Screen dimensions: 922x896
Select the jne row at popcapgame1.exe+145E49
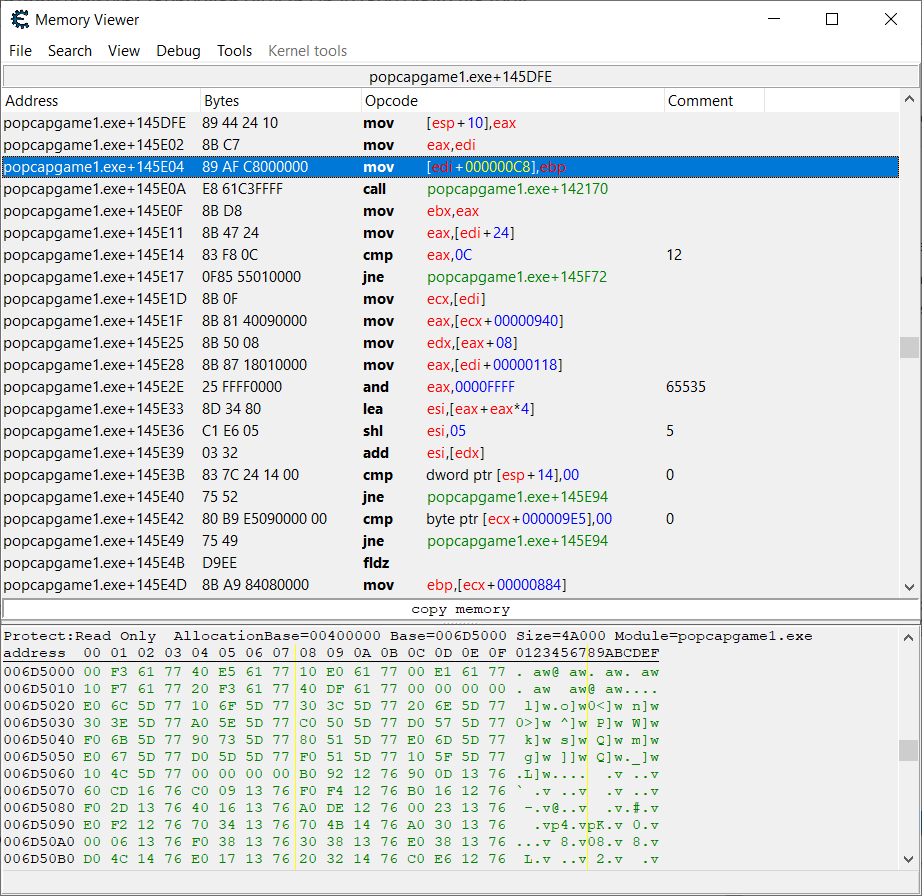click(x=450, y=541)
